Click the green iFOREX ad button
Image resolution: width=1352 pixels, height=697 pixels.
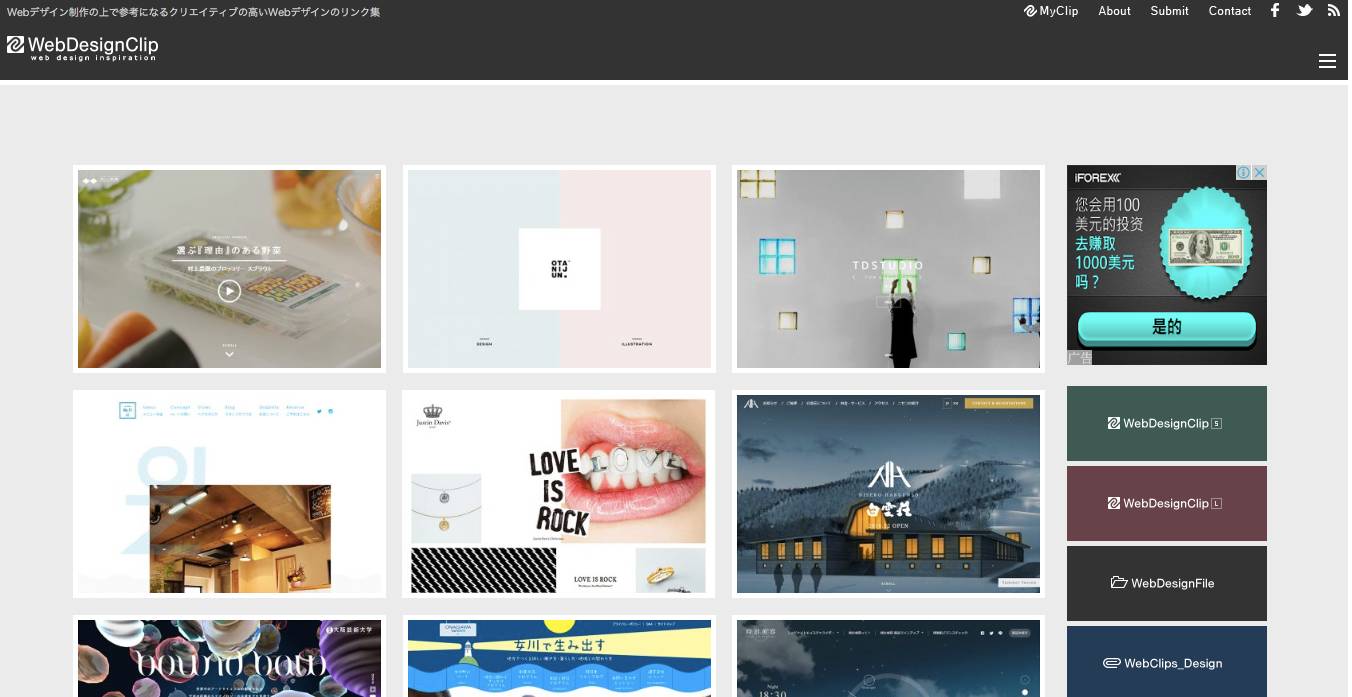coord(1166,327)
